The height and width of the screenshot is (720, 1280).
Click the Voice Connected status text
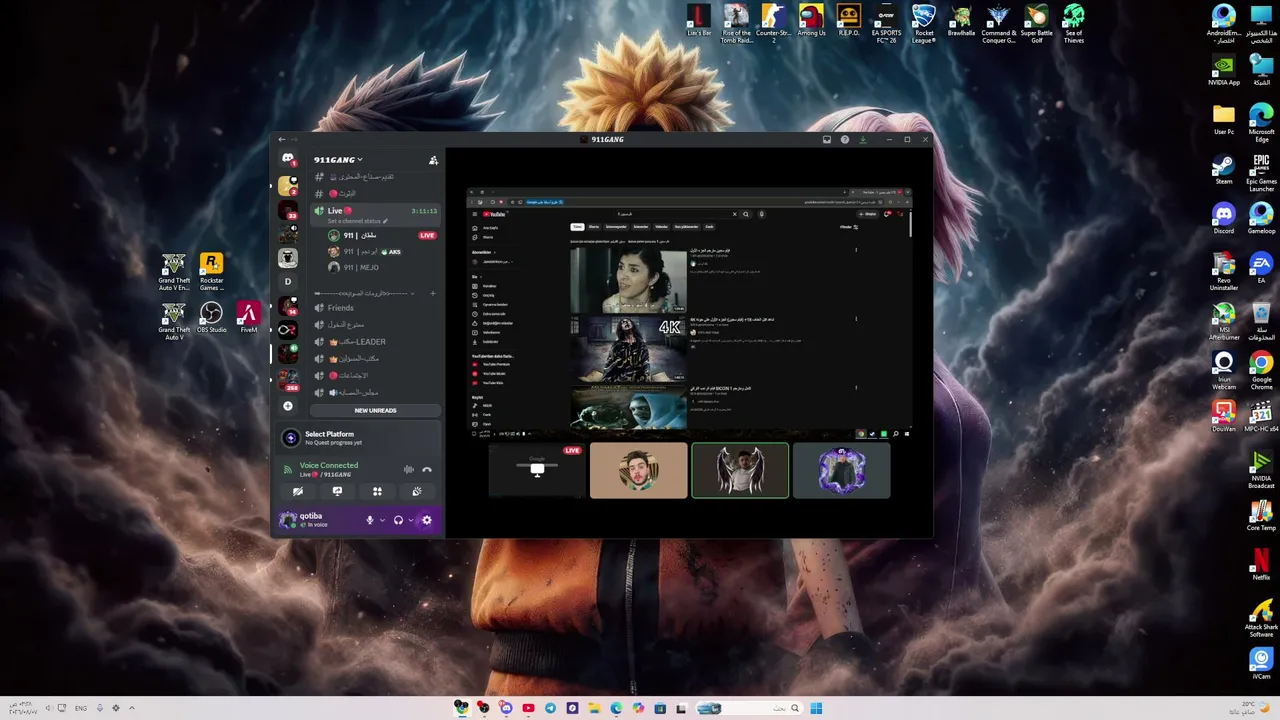(328, 465)
